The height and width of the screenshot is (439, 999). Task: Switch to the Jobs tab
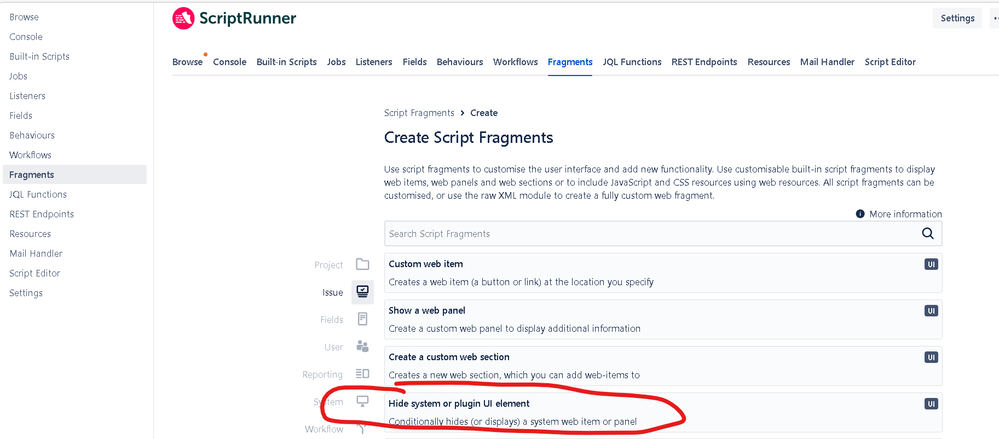pyautogui.click(x=336, y=62)
